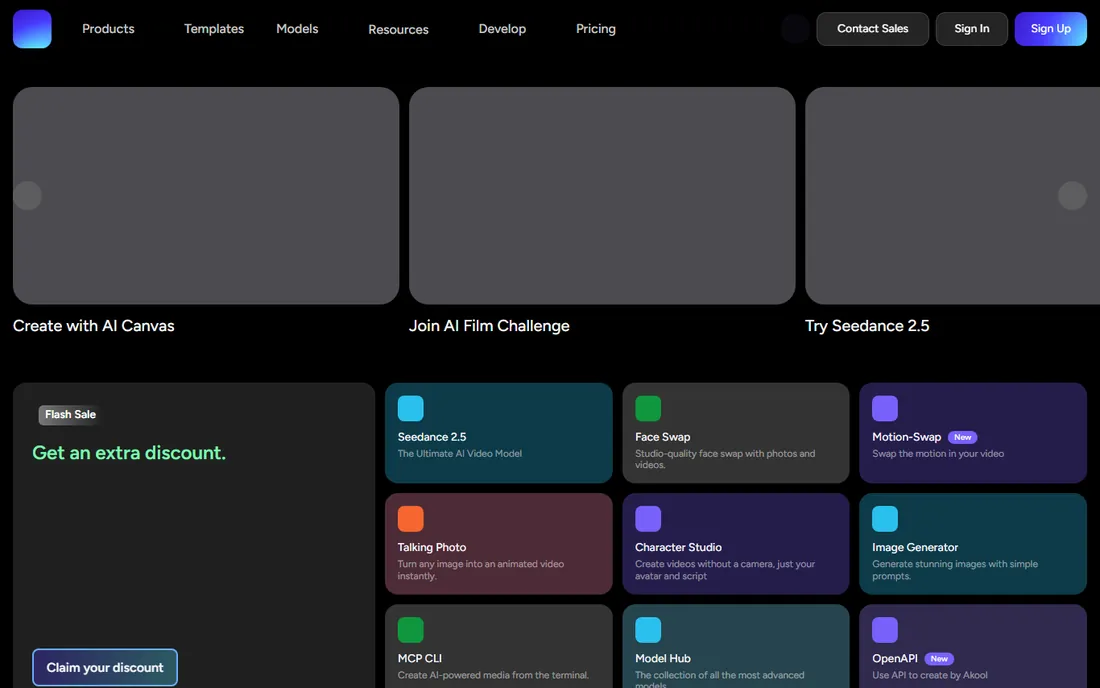
Task: Click the OpenAPI card icon
Action: click(885, 630)
